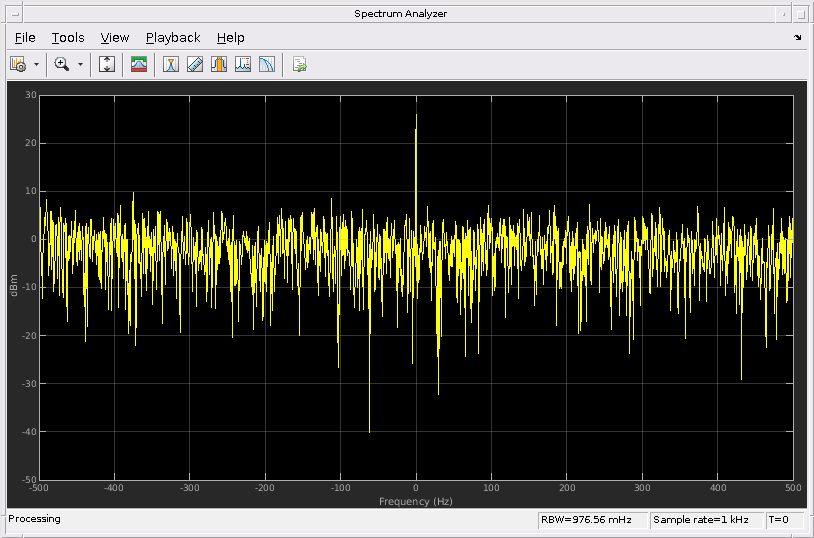Viewport: 814px width, 538px height.
Task: Expand the Zoom tool dropdown arrow
Action: [x=80, y=64]
